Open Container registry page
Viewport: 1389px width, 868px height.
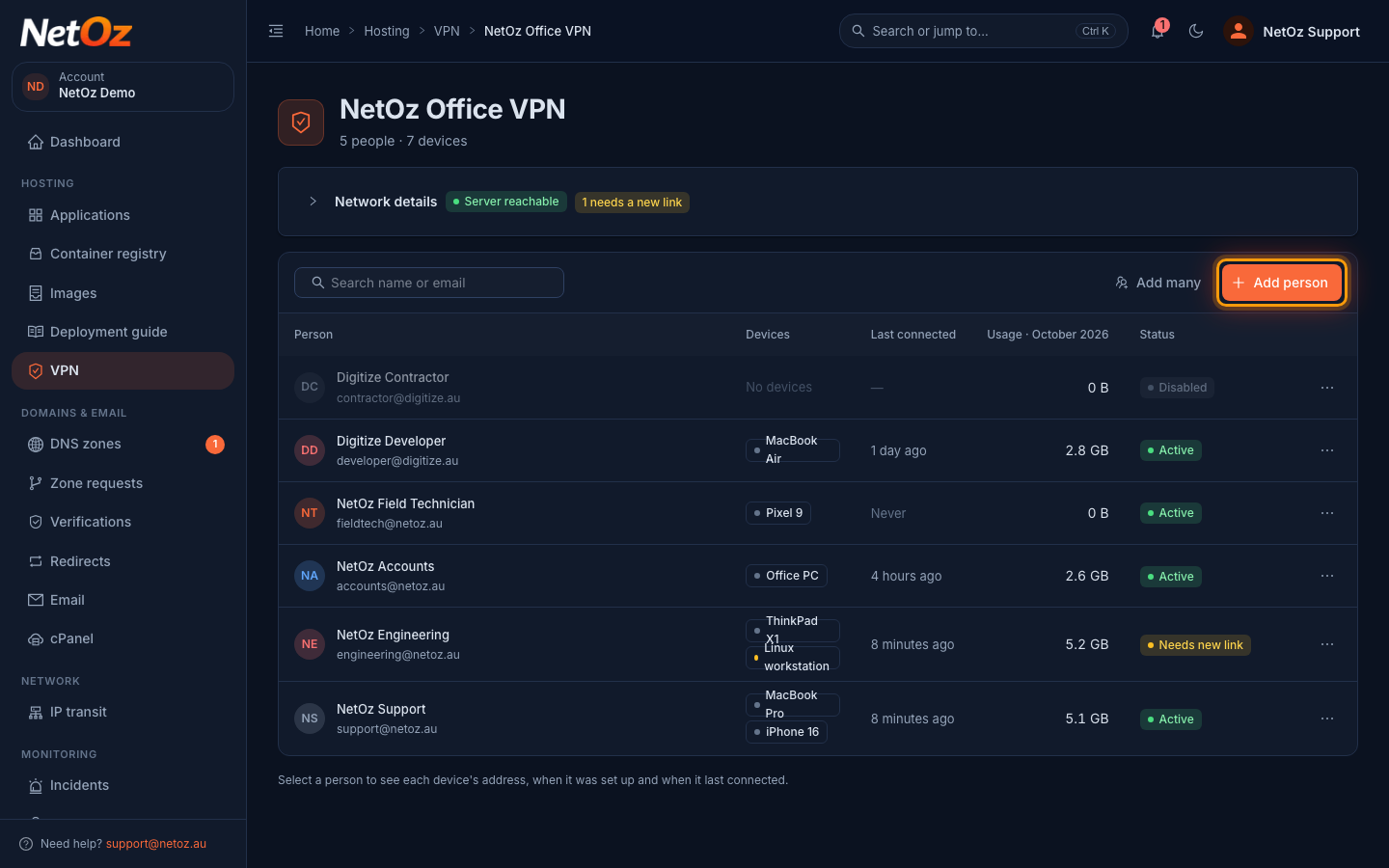coord(123,254)
